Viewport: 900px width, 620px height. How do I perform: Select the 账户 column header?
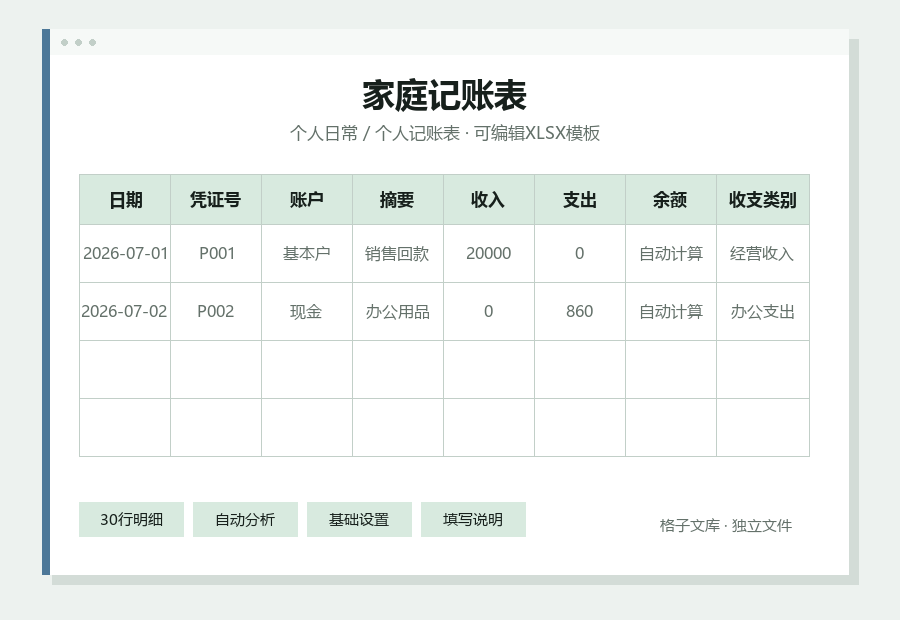coord(307,200)
